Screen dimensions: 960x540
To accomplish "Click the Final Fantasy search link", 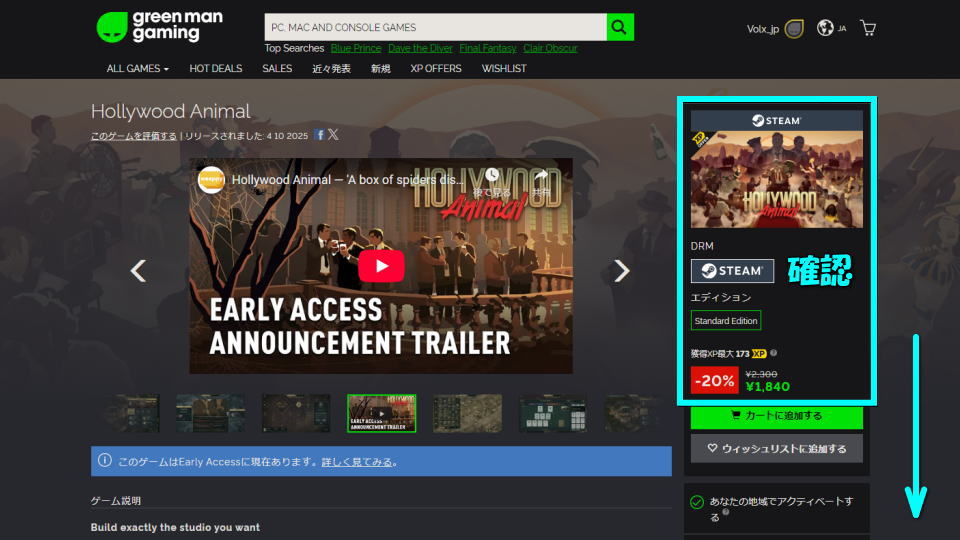I will (x=487, y=48).
